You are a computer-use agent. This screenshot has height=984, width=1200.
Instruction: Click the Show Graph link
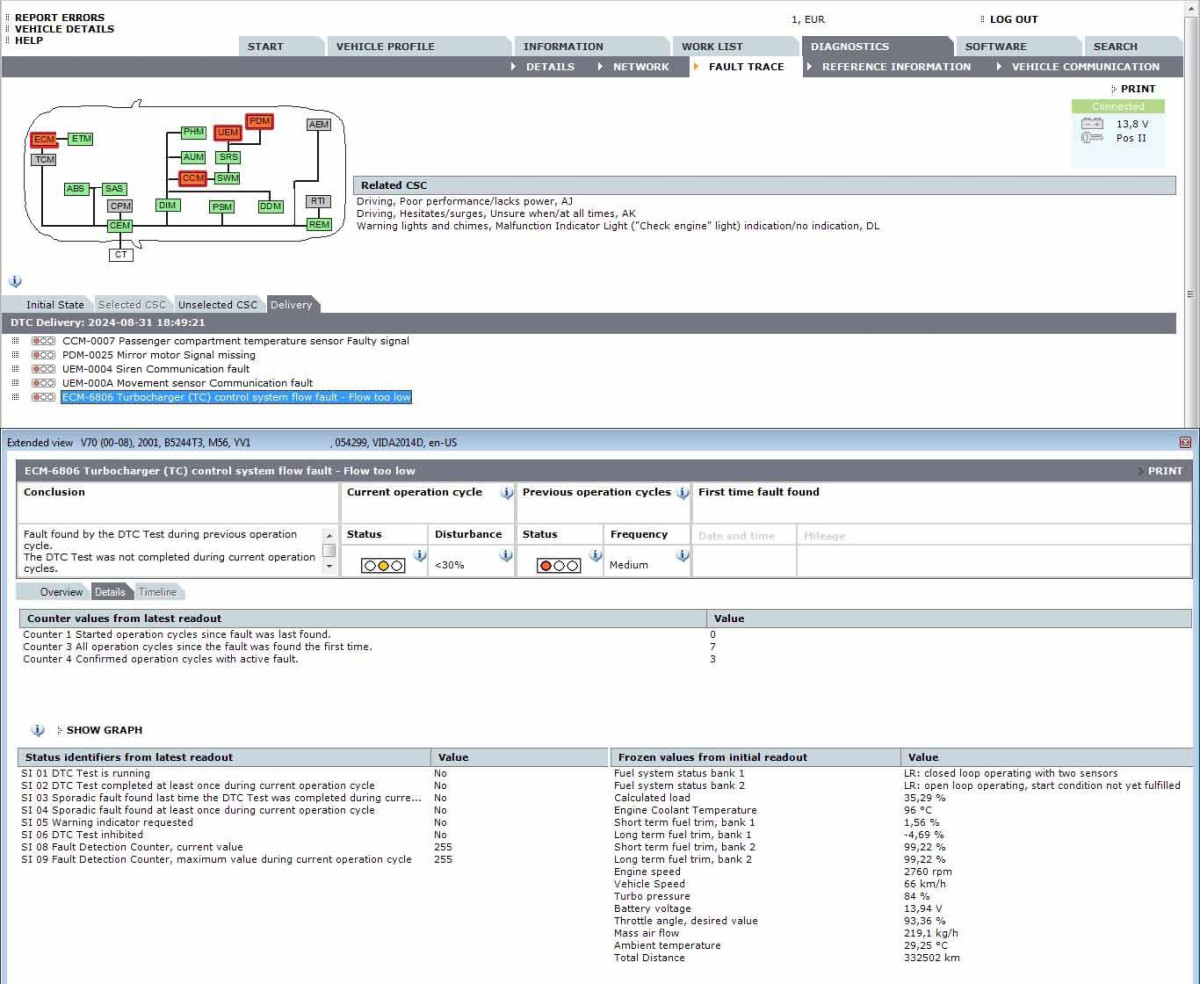point(104,730)
